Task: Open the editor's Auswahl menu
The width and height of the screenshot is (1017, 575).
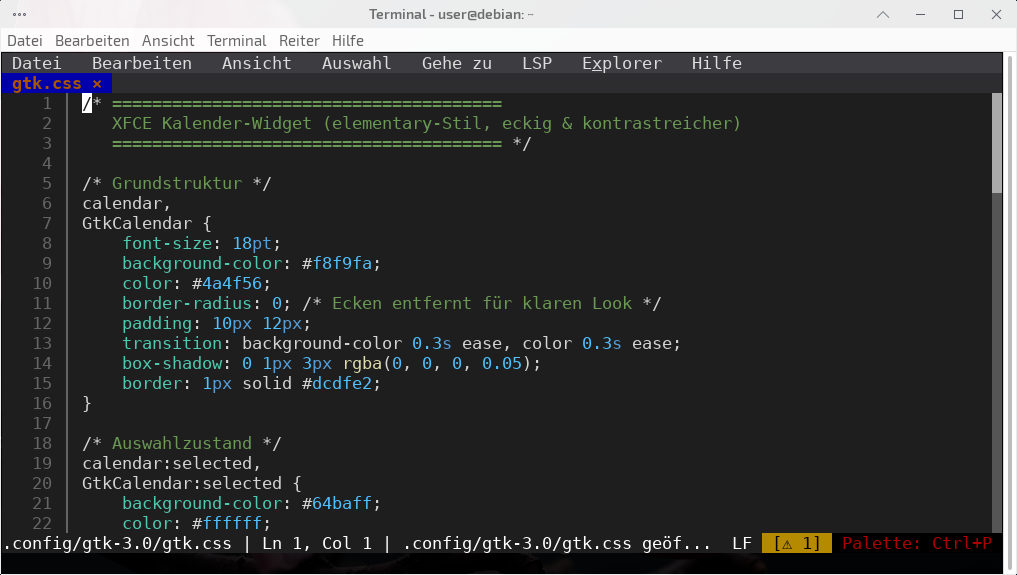Action: (x=356, y=63)
